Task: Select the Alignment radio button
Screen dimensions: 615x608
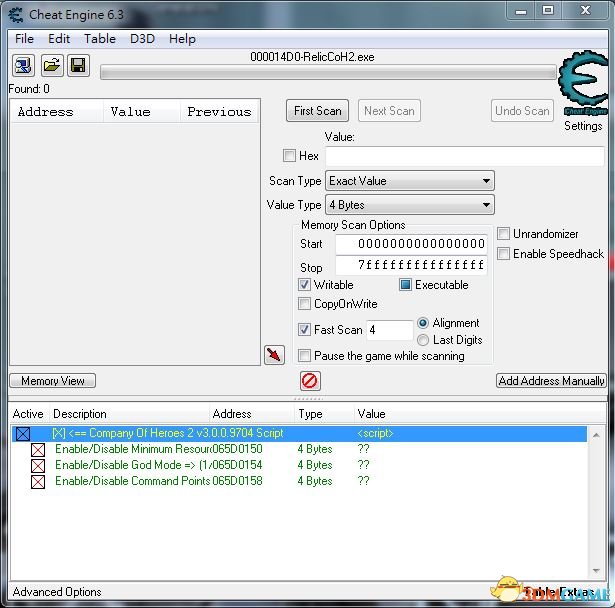Action: pyautogui.click(x=423, y=323)
